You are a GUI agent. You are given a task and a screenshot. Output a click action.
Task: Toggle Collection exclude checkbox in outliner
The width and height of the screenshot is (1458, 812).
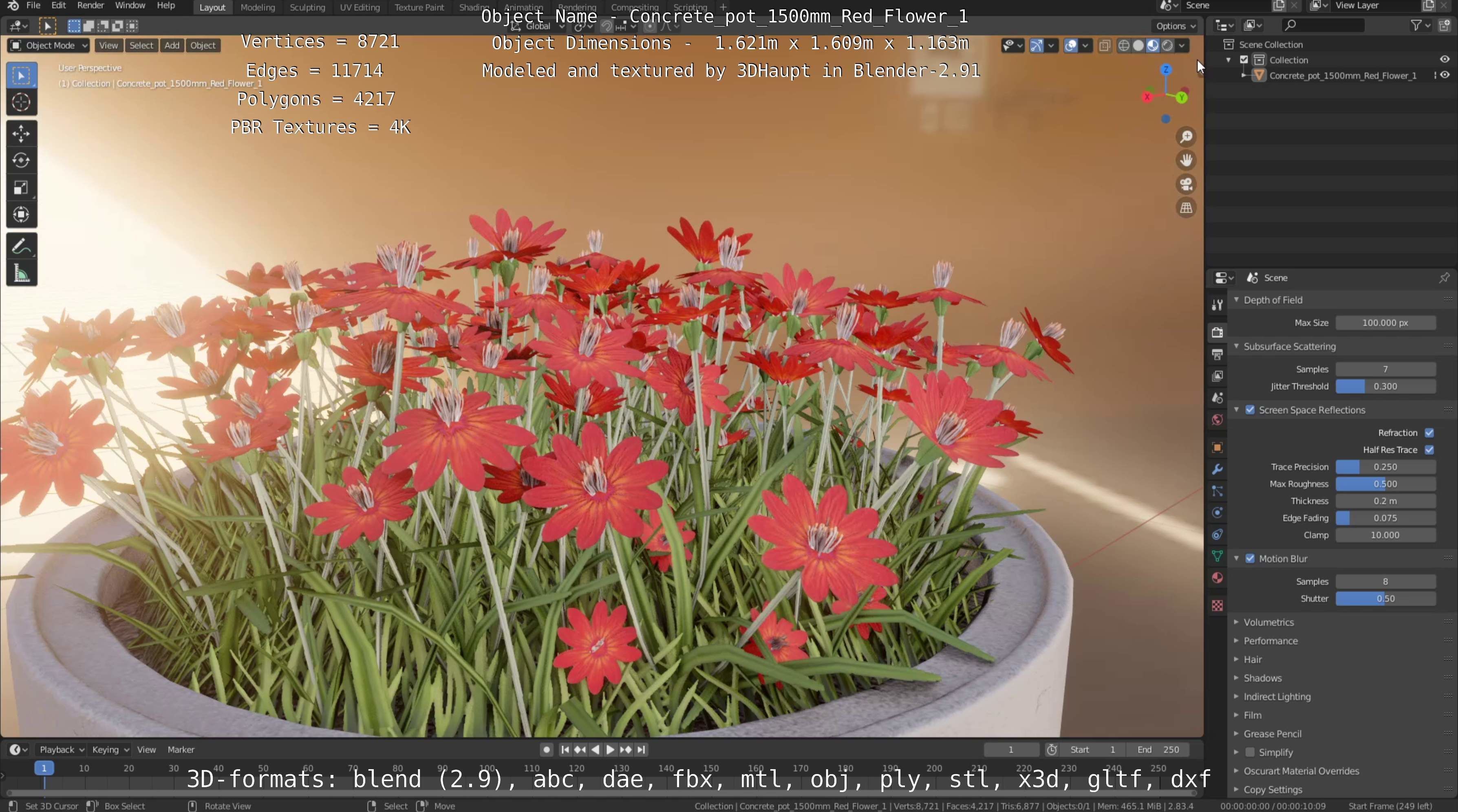coord(1244,60)
